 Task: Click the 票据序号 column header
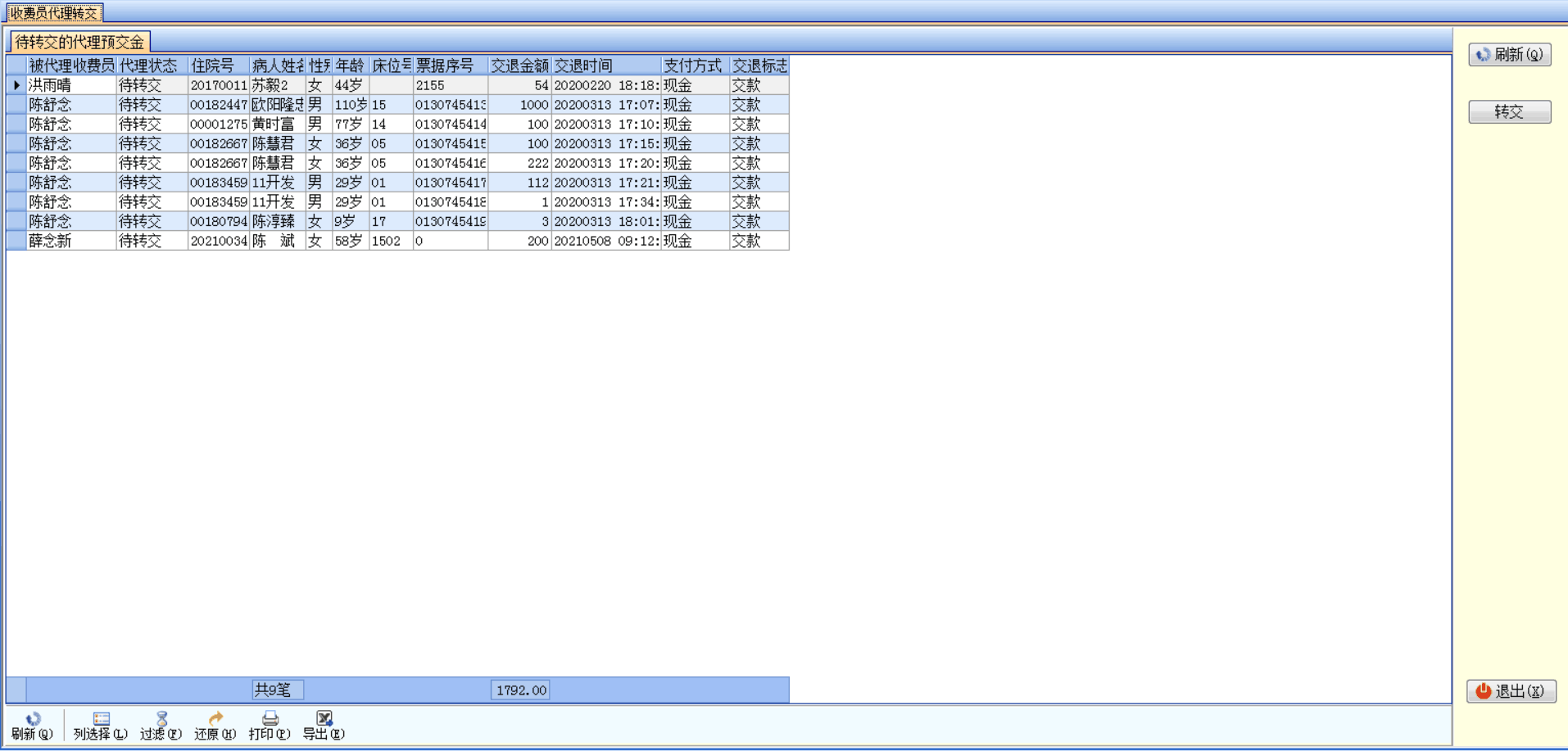click(x=451, y=66)
